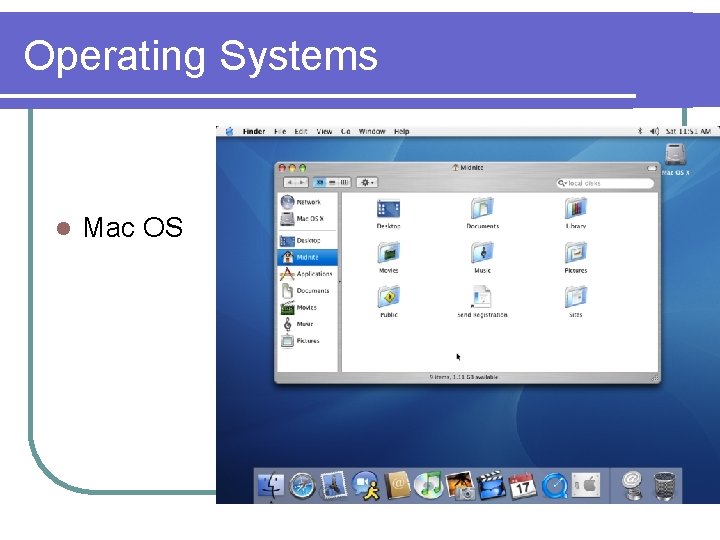Click the @ website spring icon in Dock
720x540 pixels.
[x=632, y=486]
